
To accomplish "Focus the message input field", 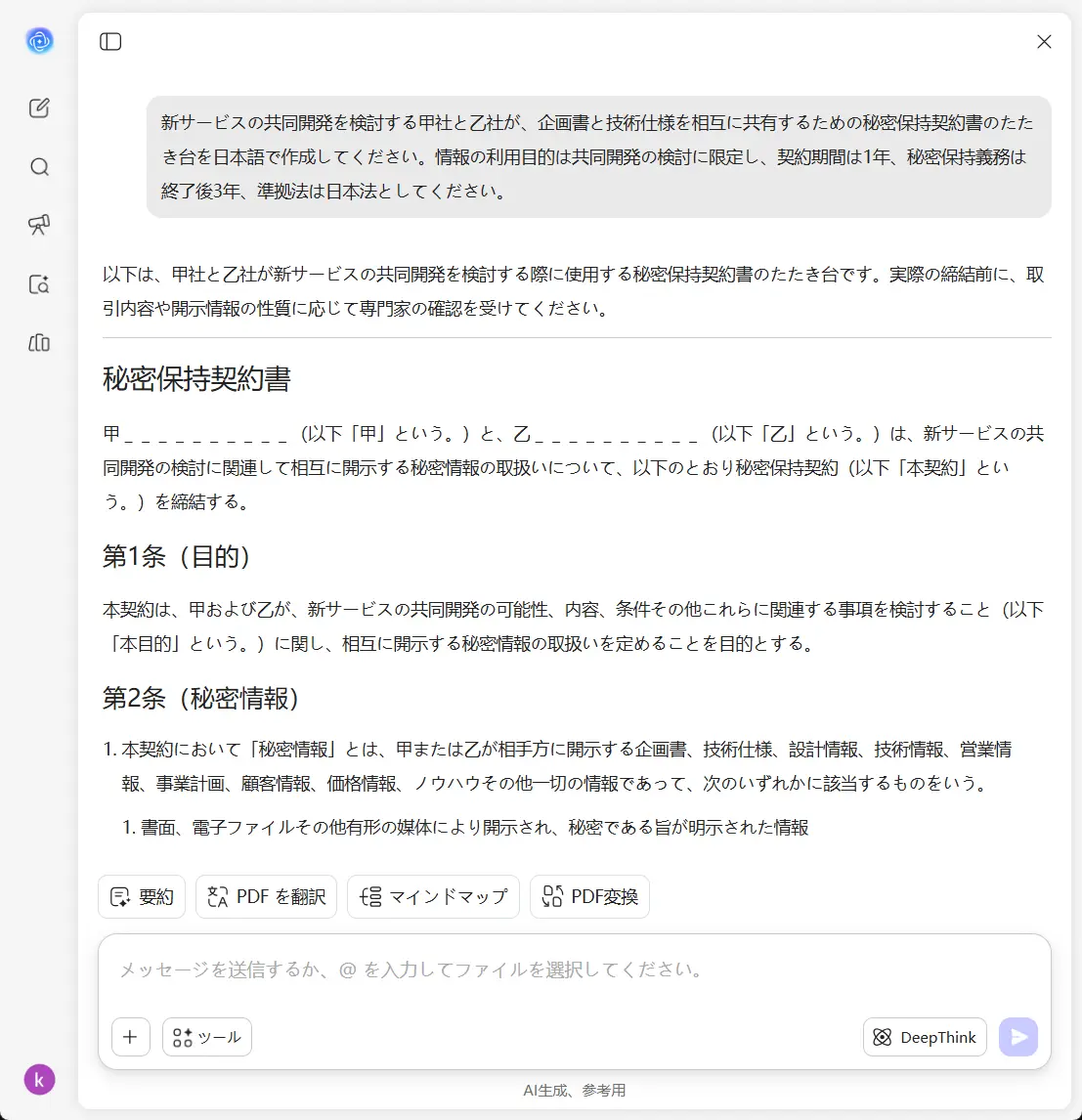I will click(574, 970).
